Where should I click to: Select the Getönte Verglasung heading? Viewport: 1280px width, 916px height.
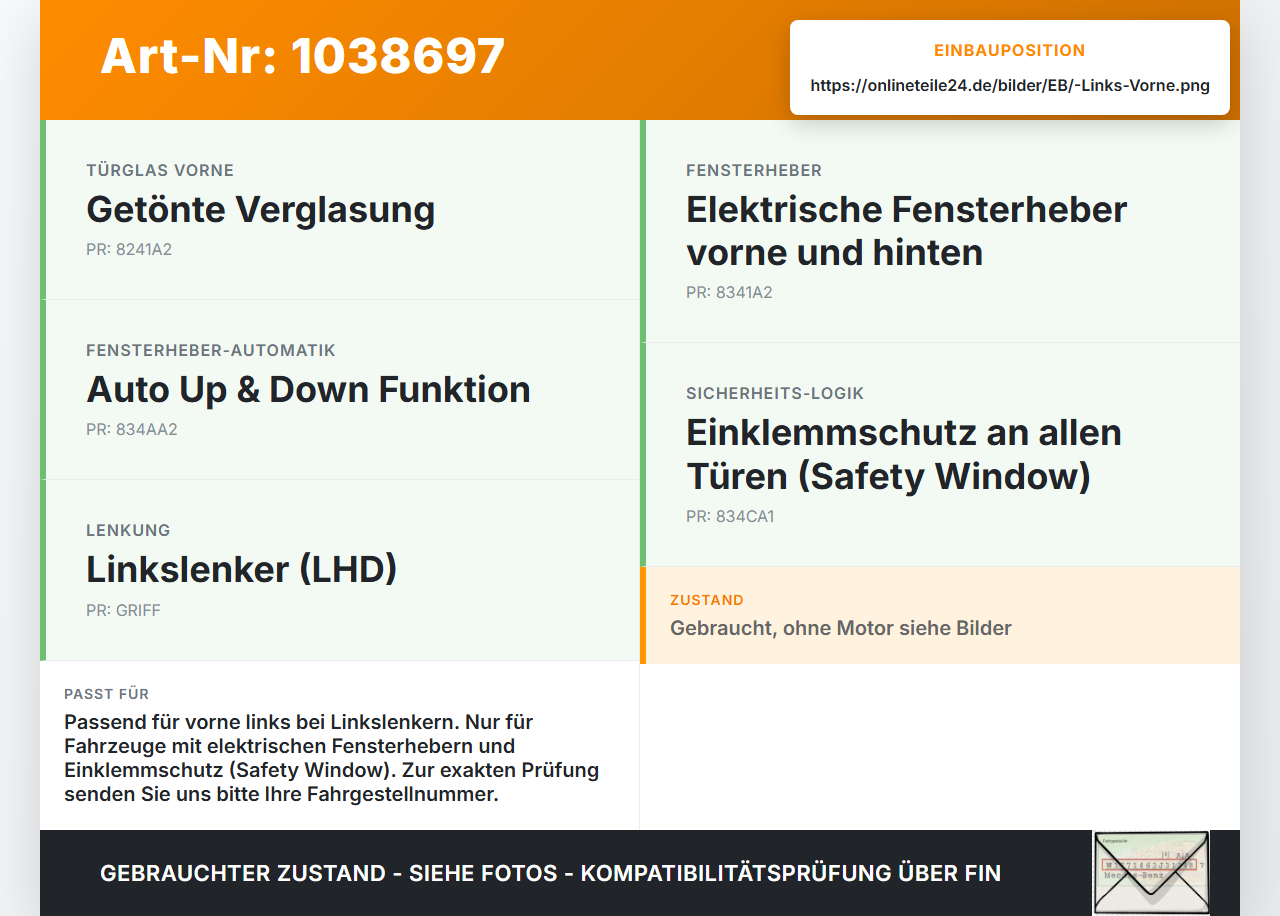(260, 210)
